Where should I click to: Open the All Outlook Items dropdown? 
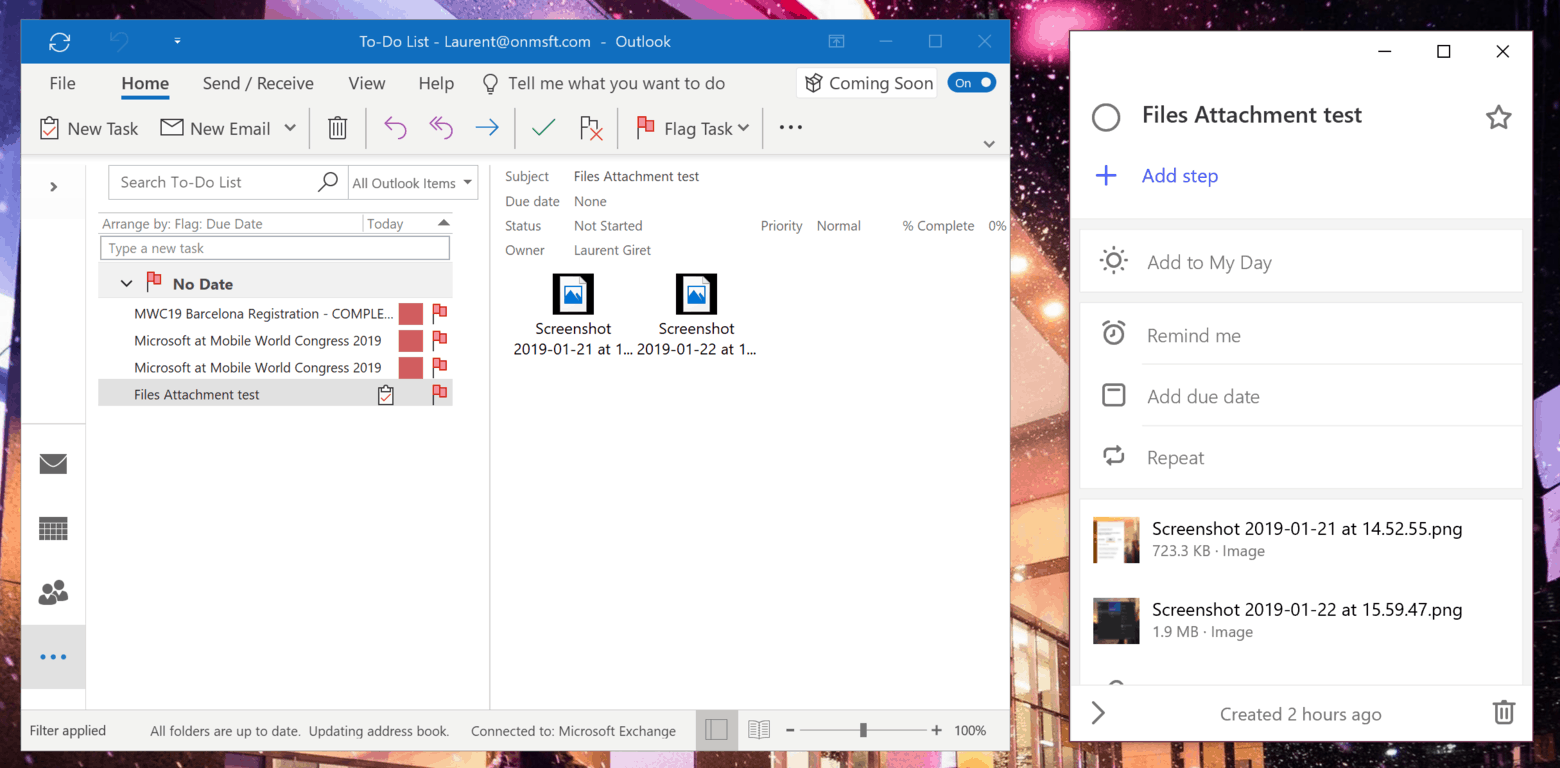(x=413, y=183)
